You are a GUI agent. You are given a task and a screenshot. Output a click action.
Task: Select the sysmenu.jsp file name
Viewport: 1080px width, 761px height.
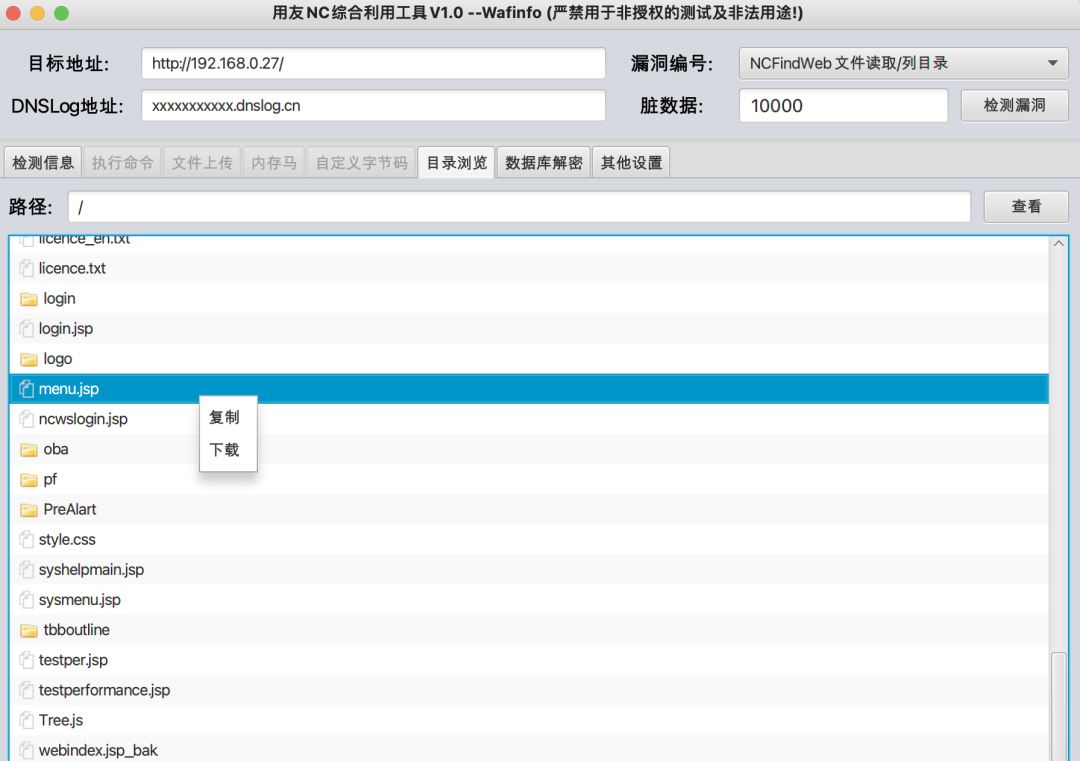coord(80,600)
